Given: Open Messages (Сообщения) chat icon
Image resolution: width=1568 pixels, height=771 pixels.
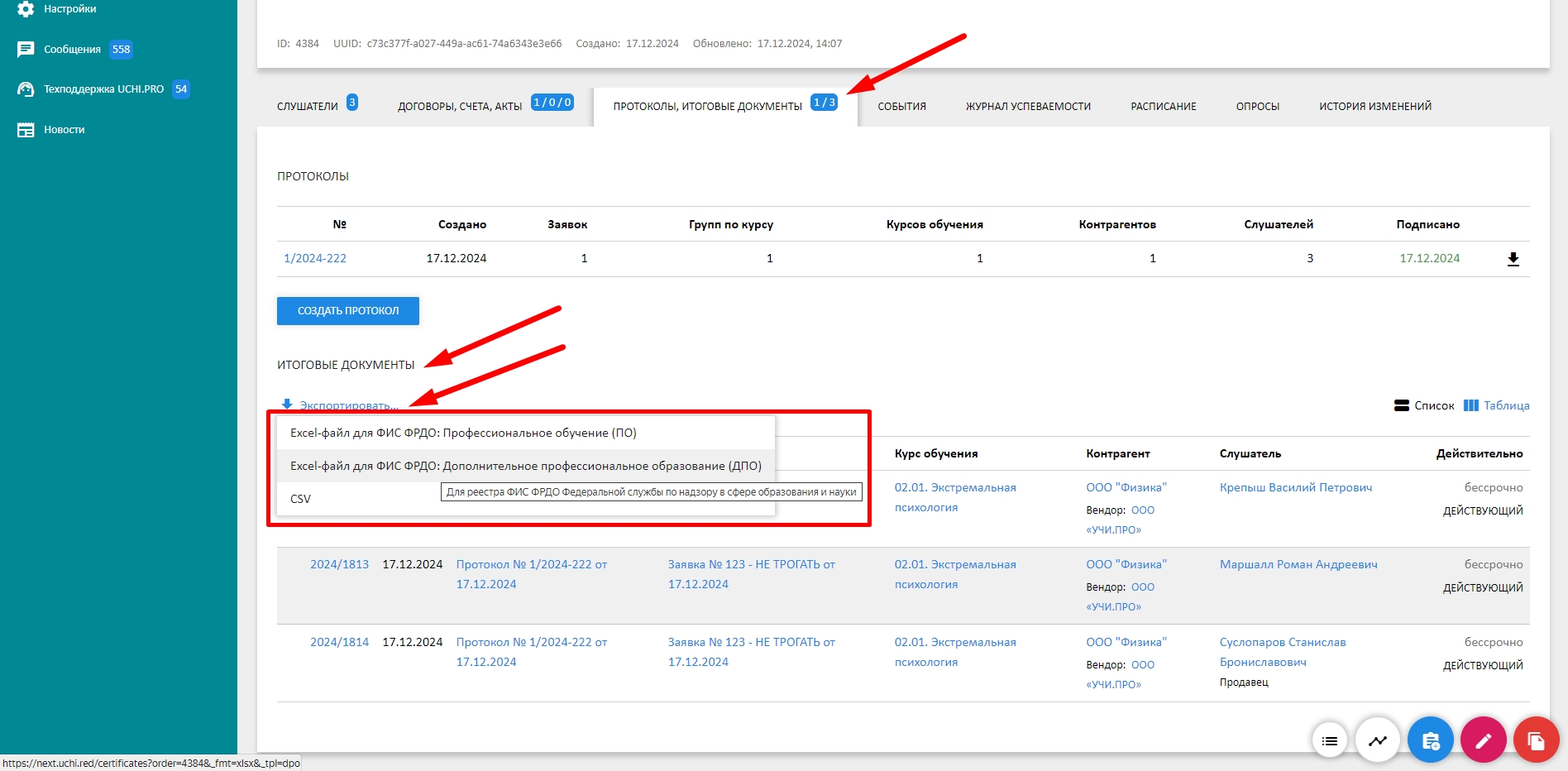Looking at the screenshot, I should [x=26, y=50].
